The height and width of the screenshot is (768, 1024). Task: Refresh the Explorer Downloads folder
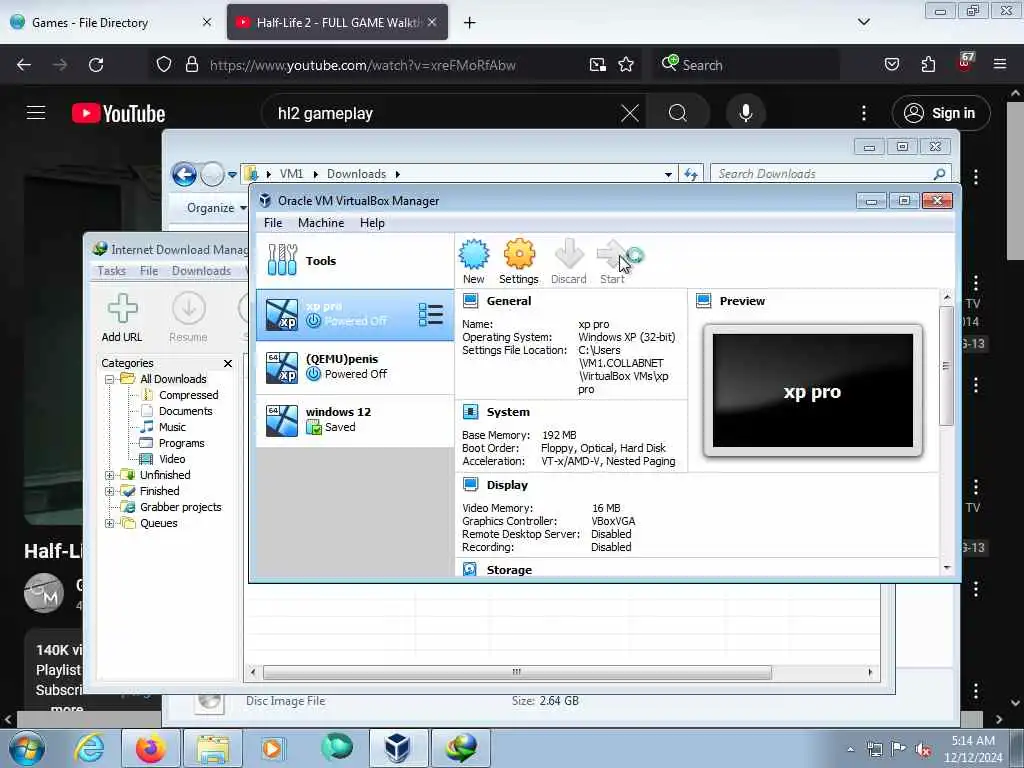click(691, 174)
